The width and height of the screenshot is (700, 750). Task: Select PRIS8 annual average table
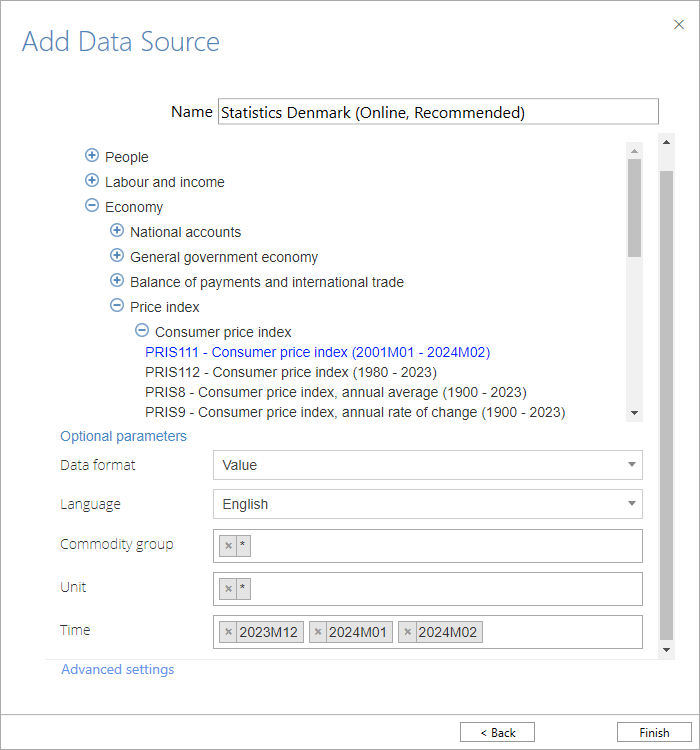[x=336, y=392]
